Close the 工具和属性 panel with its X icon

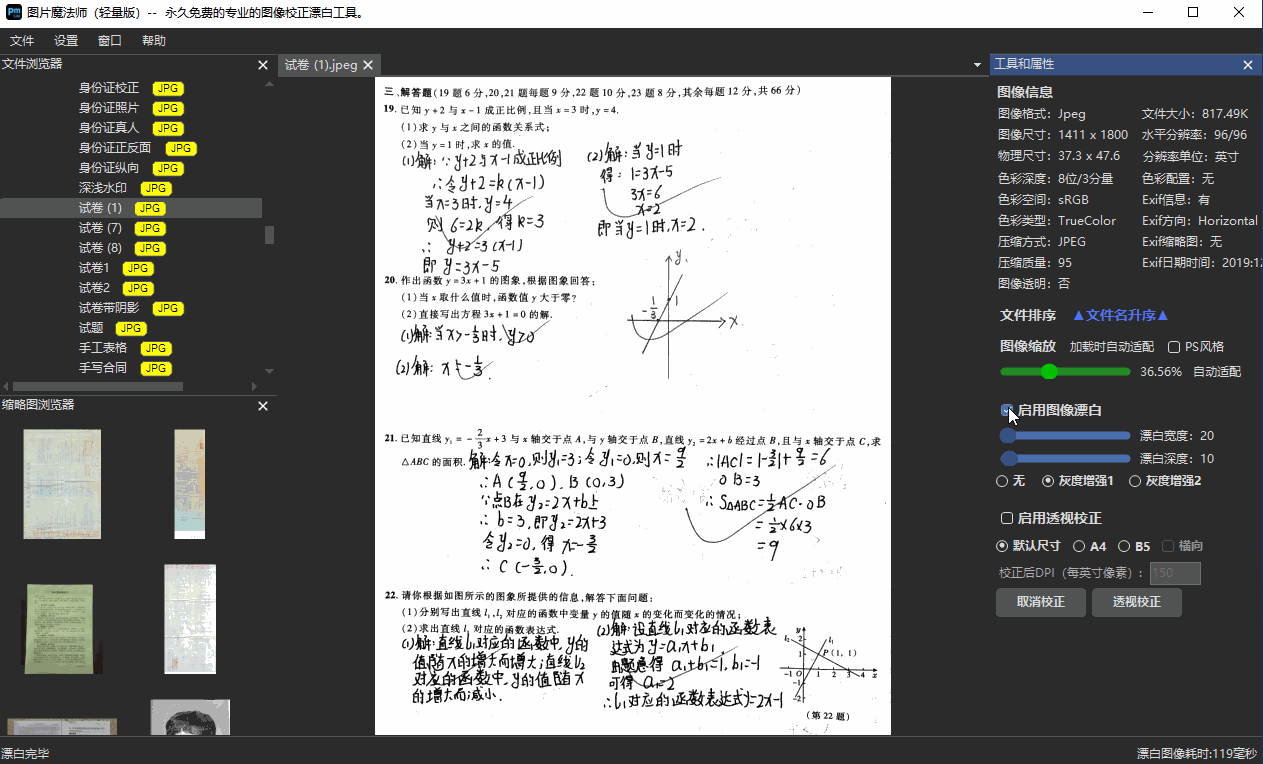[x=1248, y=63]
